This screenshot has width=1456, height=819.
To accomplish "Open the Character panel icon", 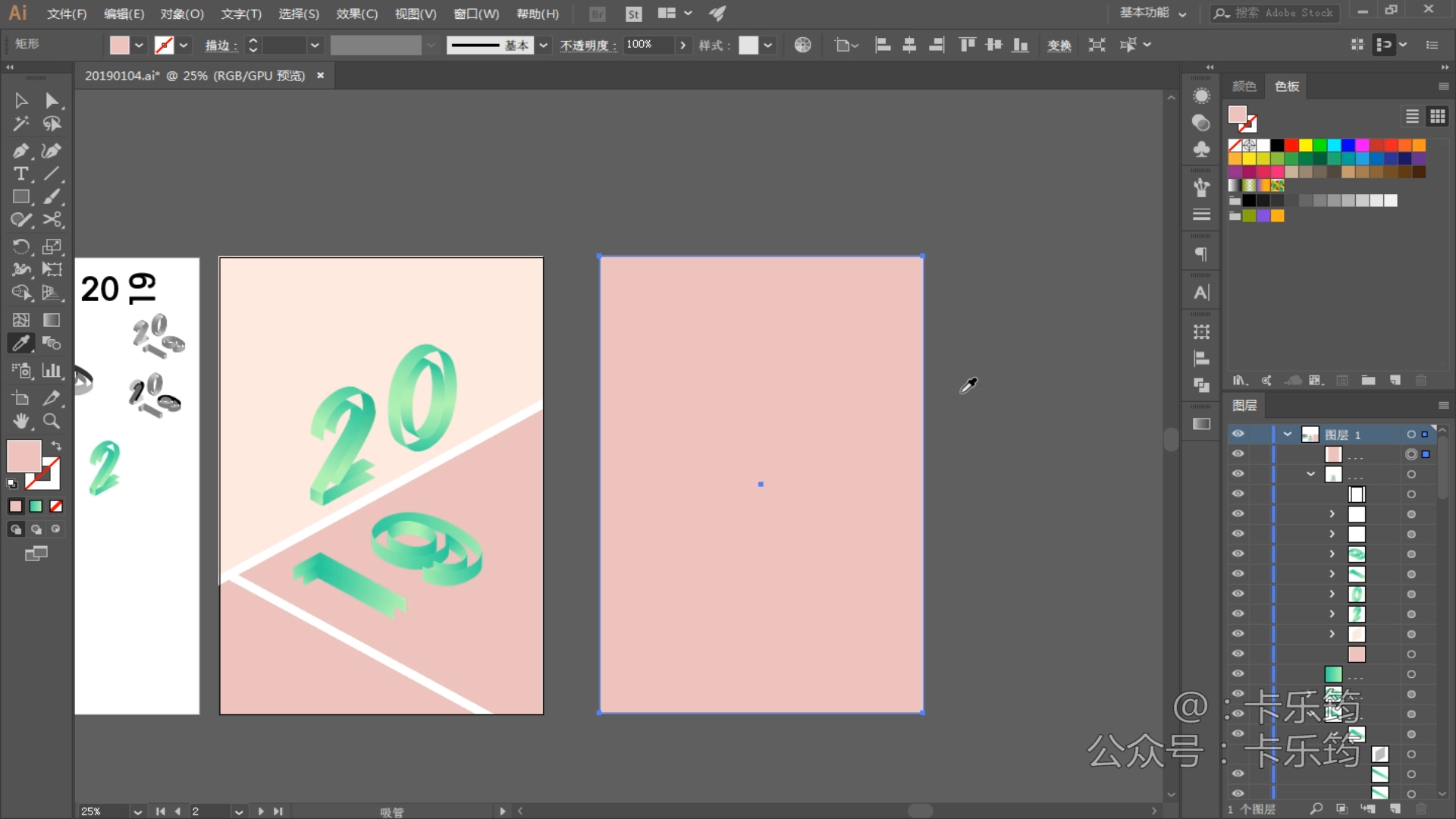I will coord(1201,293).
